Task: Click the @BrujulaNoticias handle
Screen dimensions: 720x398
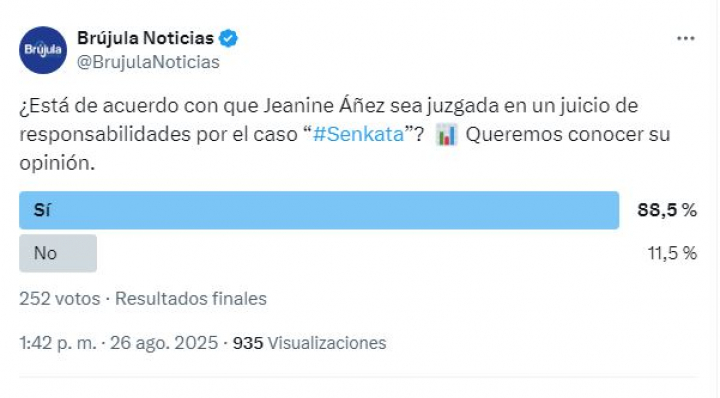Action: 148,62
